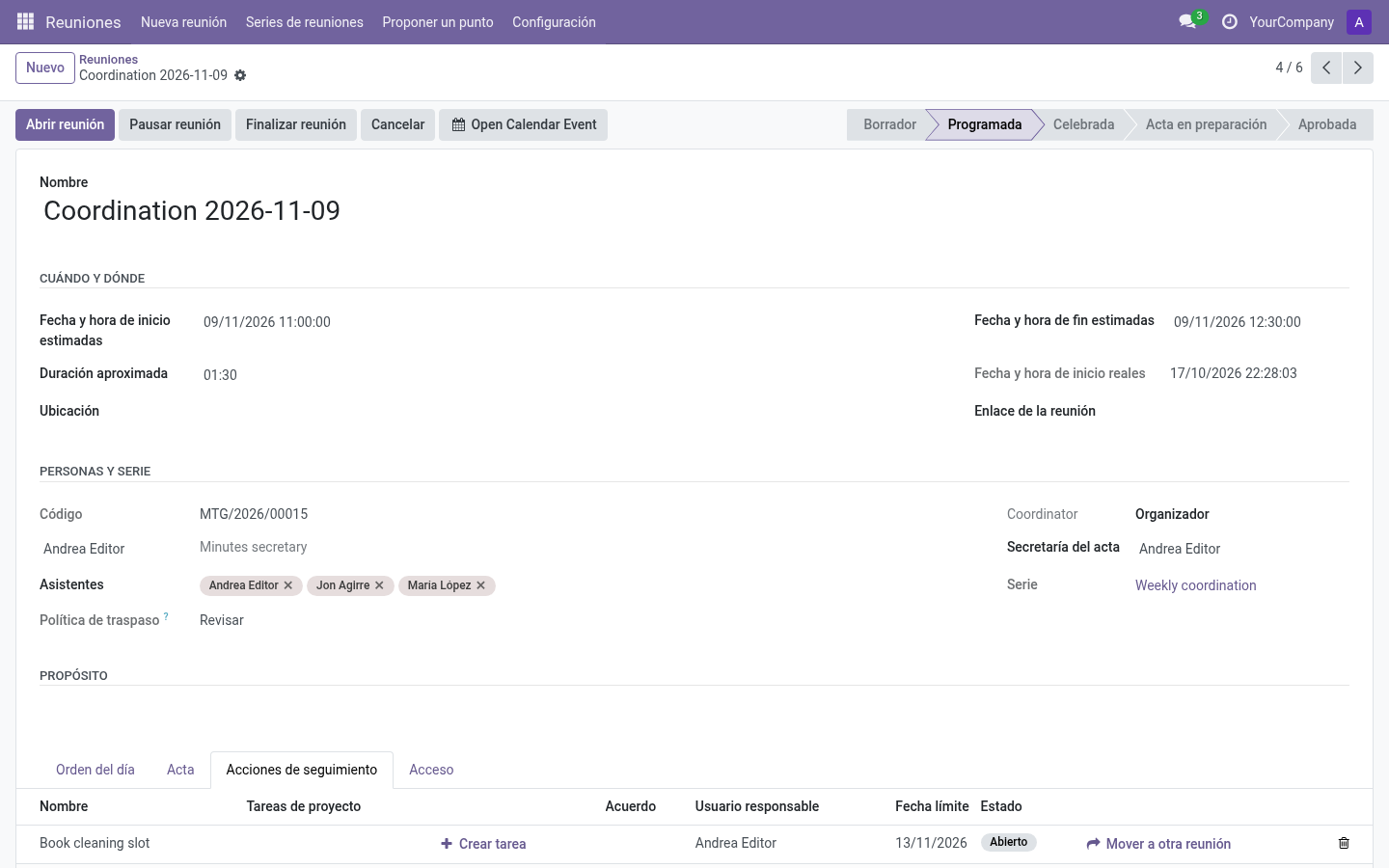Open the Weekly coordination series link
Screen dimensions: 1389x868
1195,585
